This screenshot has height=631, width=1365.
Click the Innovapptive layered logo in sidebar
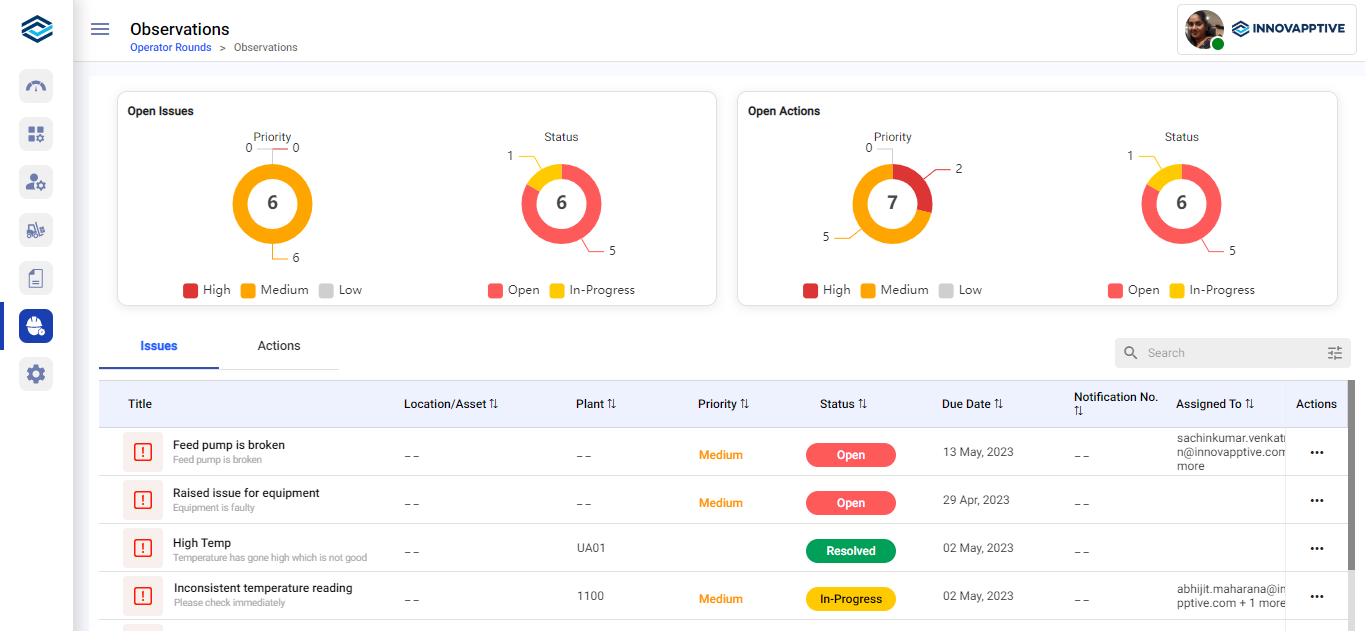click(37, 29)
